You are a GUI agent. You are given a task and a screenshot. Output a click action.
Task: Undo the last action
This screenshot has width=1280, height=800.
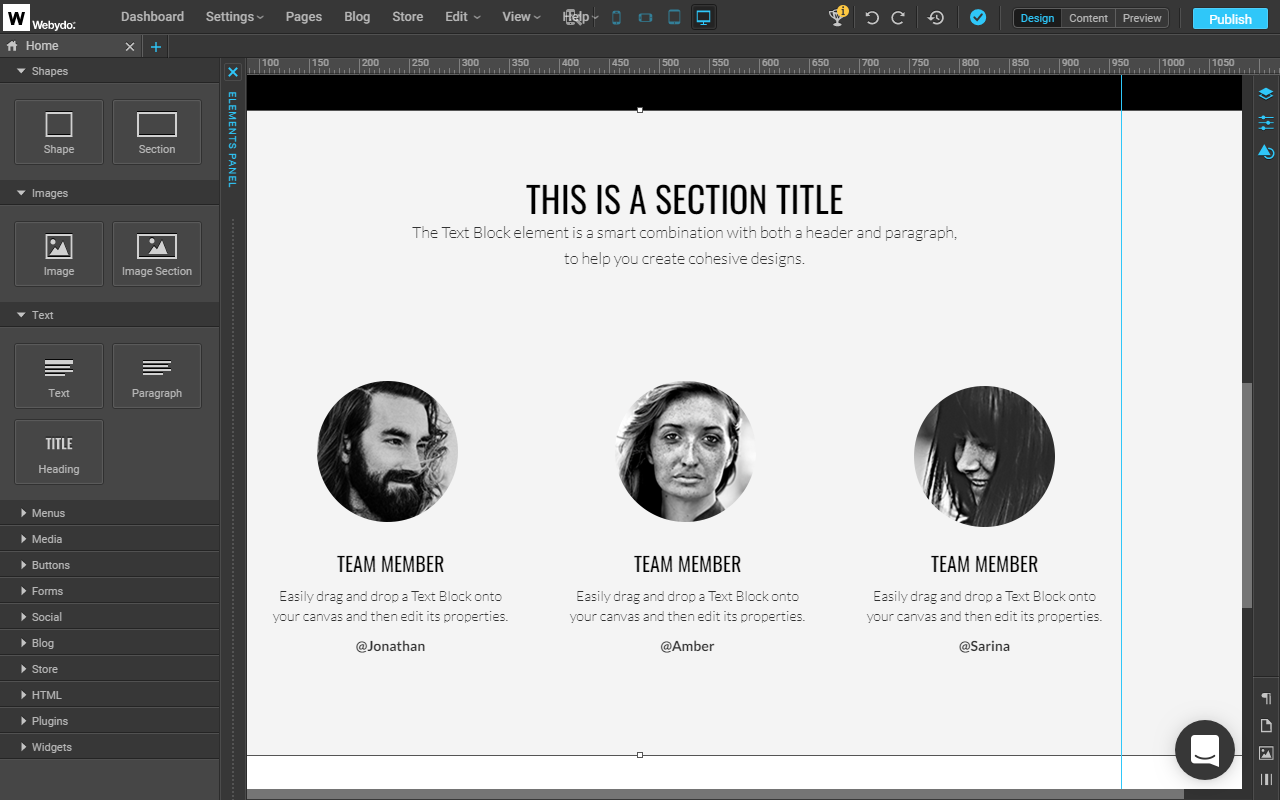[x=872, y=17]
